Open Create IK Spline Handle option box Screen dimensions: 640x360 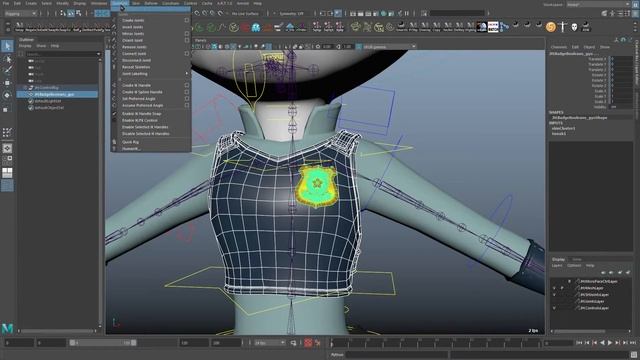pos(187,92)
